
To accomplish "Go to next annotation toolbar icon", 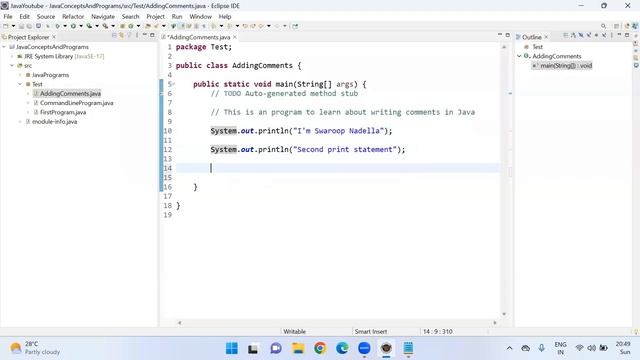I will point(213,26).
